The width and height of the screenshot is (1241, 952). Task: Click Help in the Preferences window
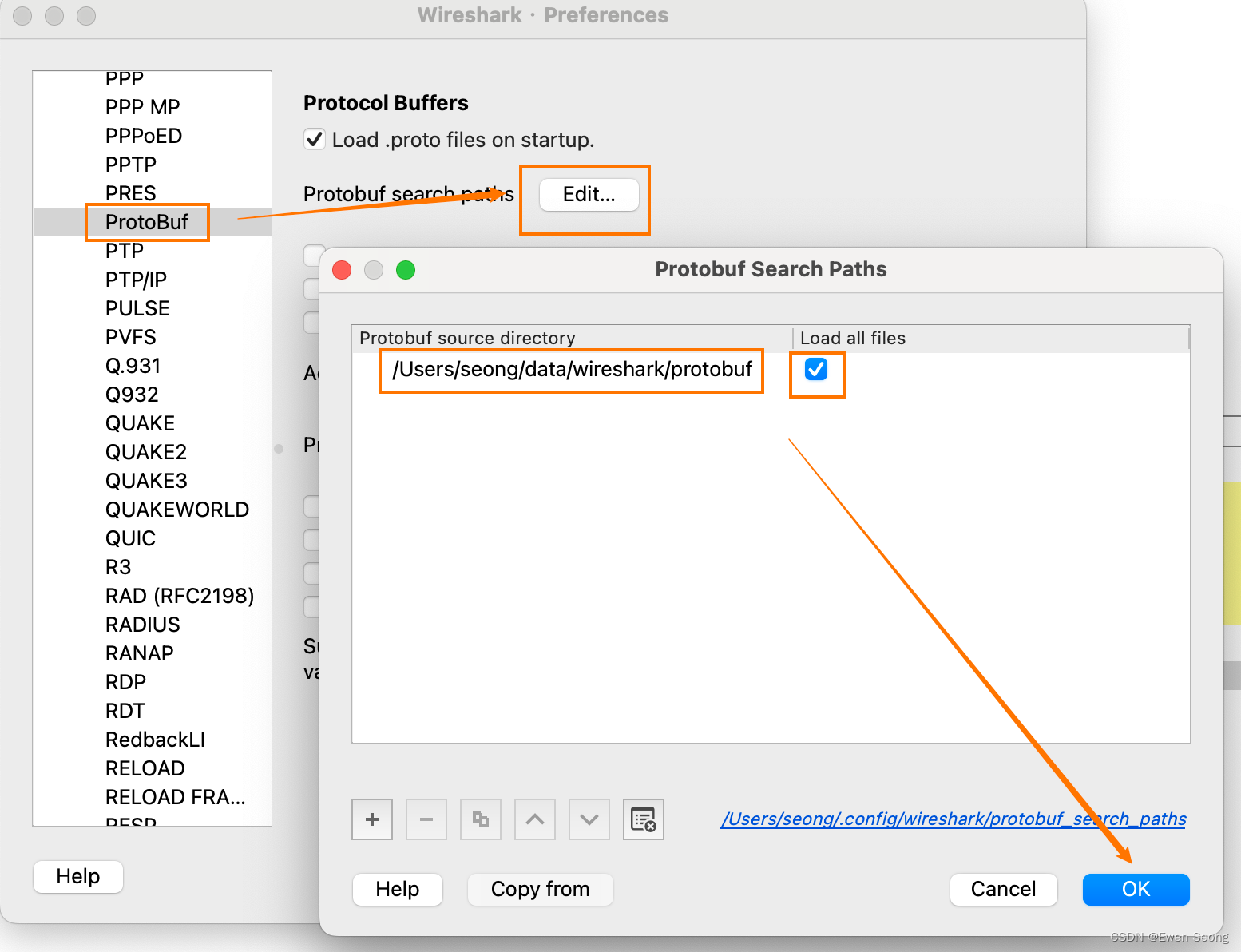tap(78, 876)
